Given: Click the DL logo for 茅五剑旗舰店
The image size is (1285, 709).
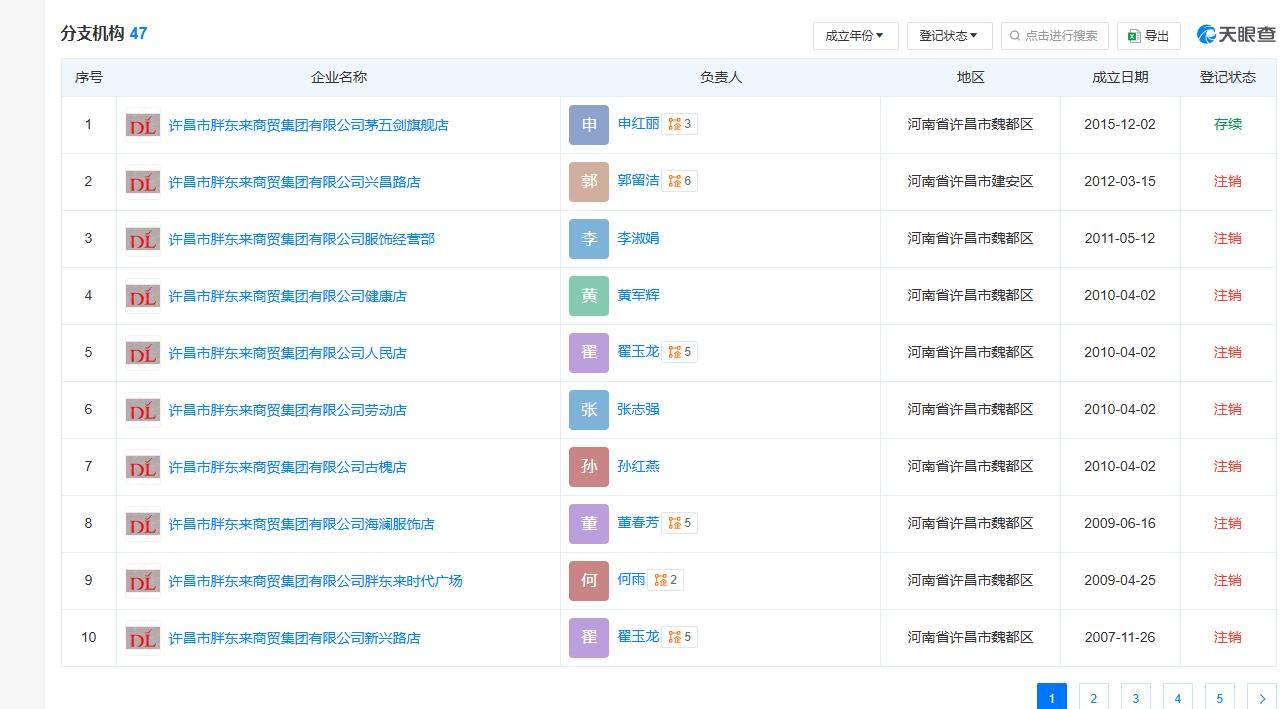Looking at the screenshot, I should pyautogui.click(x=143, y=125).
